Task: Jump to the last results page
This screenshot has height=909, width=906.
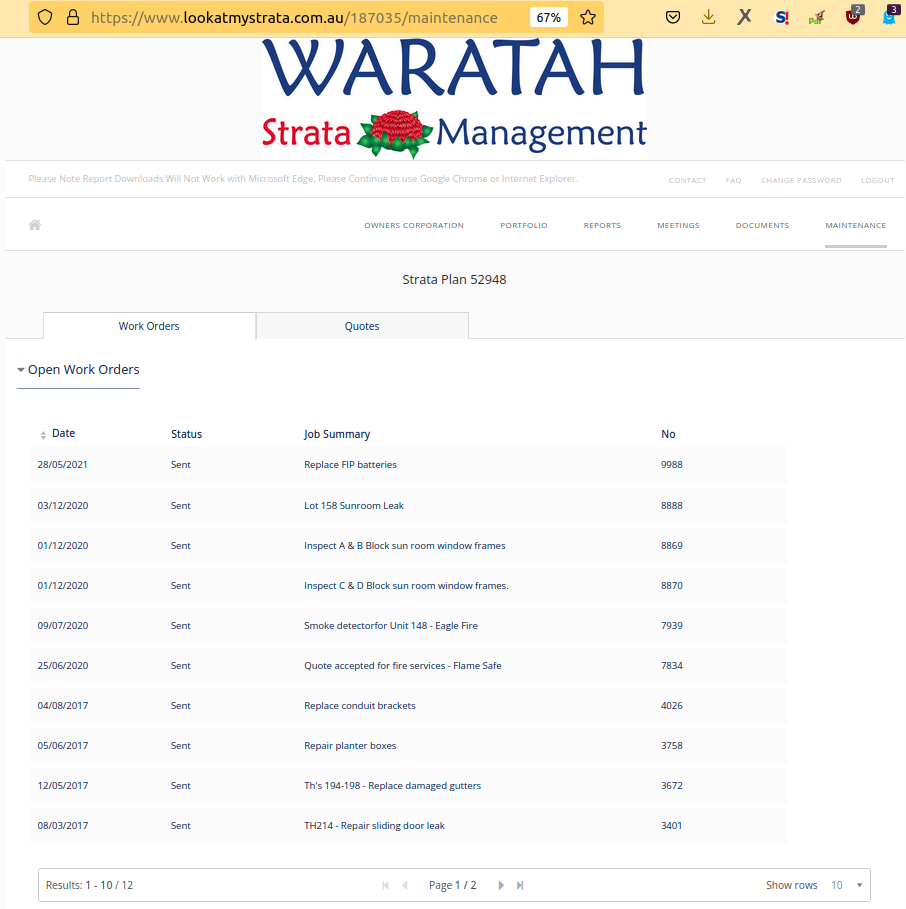Action: point(520,885)
